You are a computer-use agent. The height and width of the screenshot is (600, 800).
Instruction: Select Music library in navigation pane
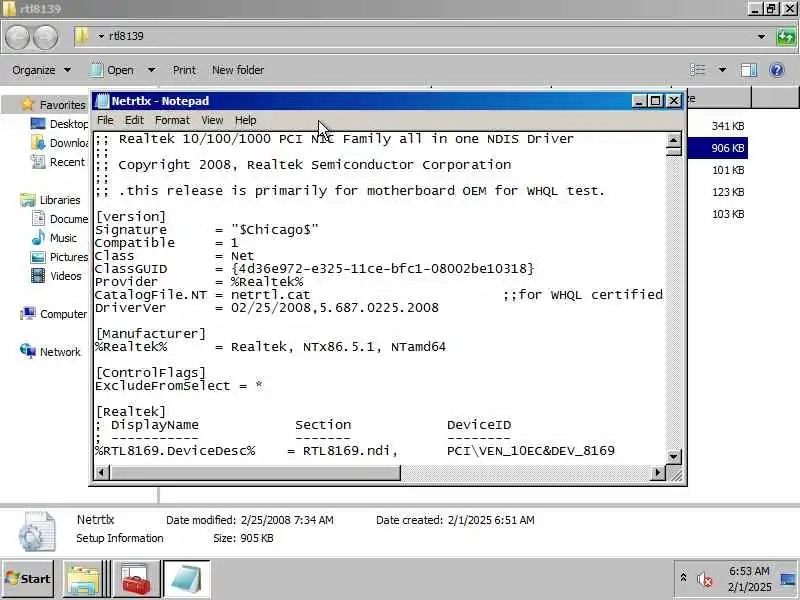pos(63,238)
